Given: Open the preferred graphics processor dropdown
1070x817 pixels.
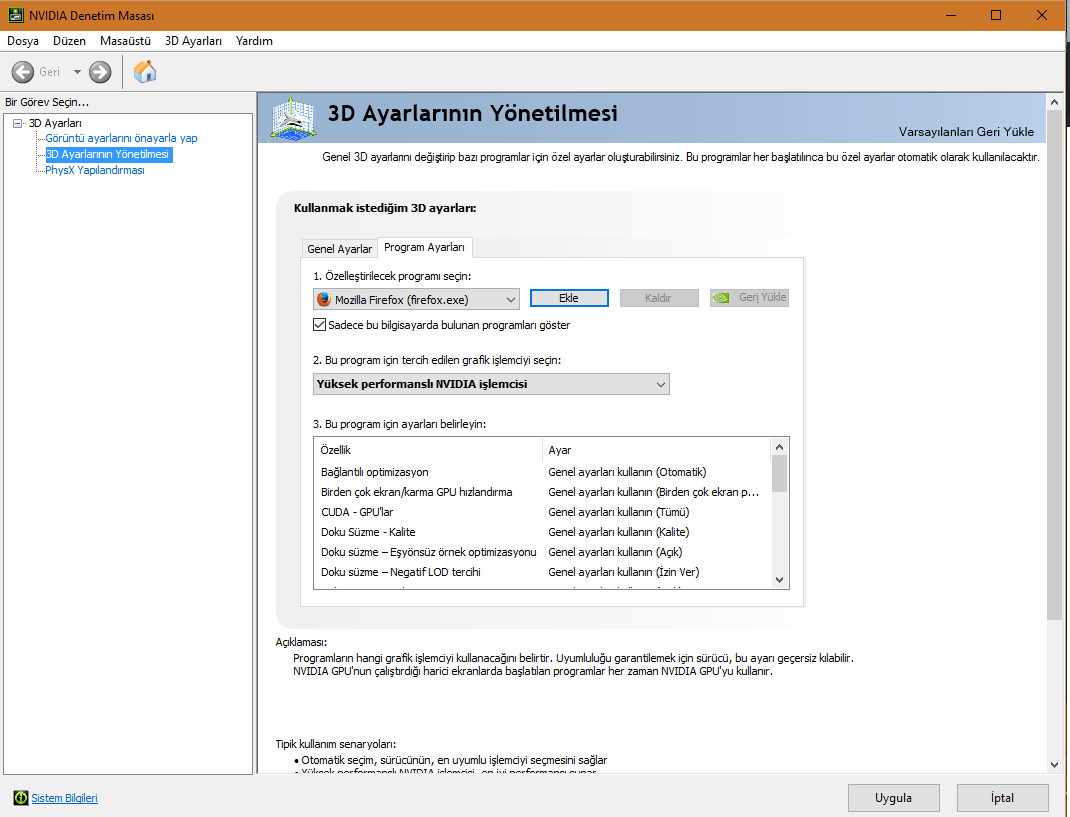Looking at the screenshot, I should click(x=491, y=384).
